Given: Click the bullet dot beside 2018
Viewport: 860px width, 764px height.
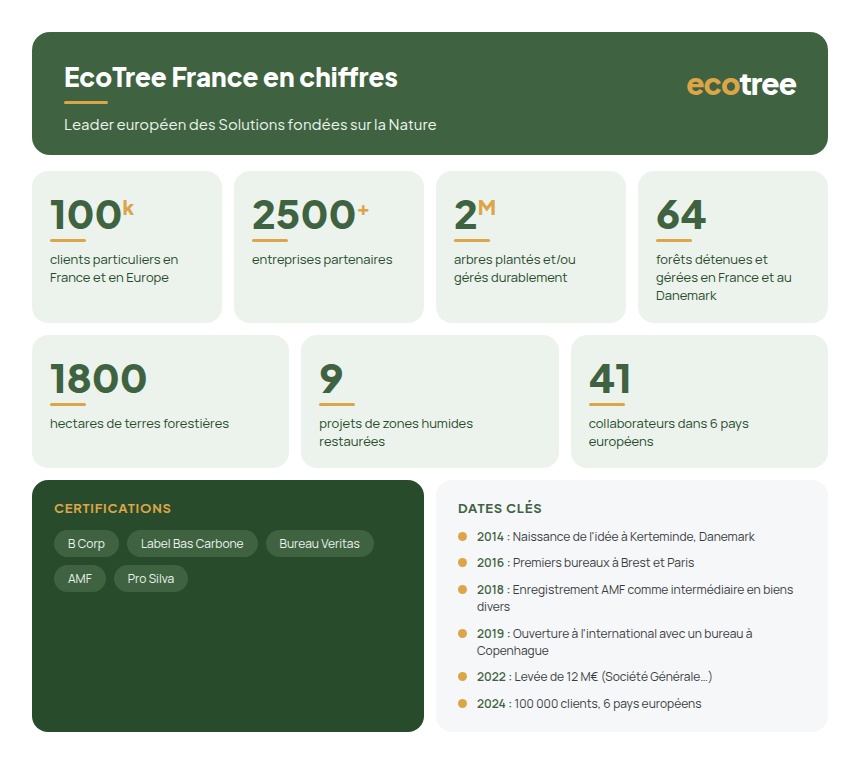Looking at the screenshot, I should pyautogui.click(x=462, y=589).
